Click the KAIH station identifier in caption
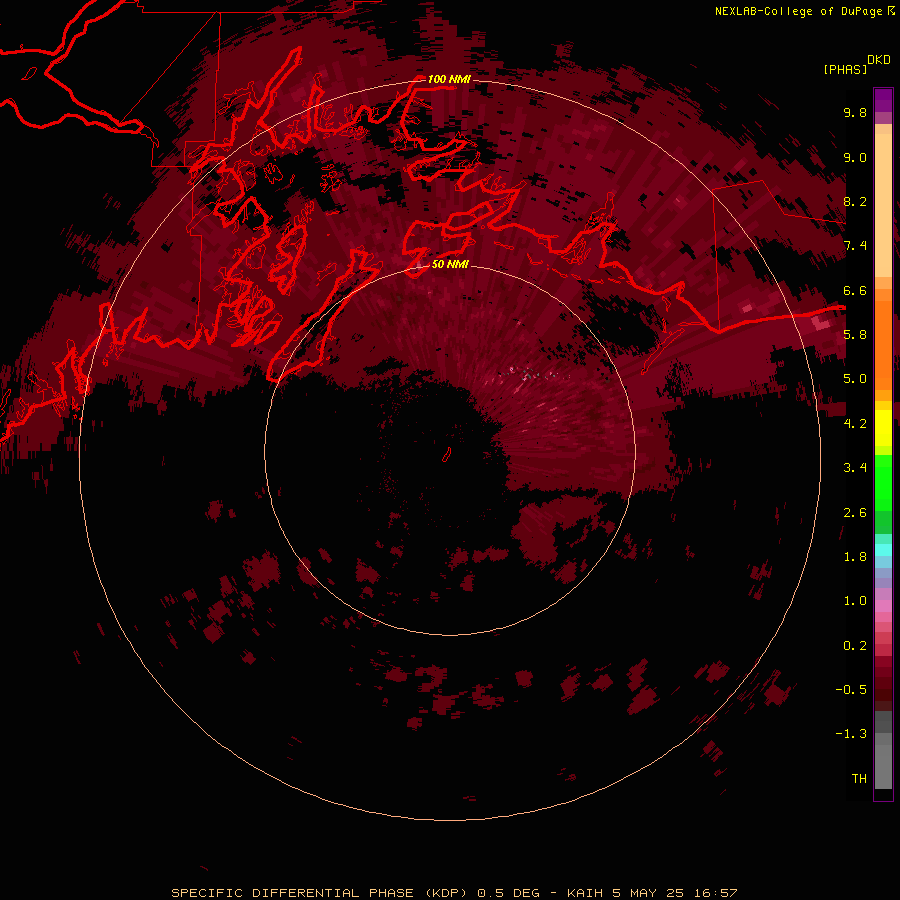Image resolution: width=900 pixels, height=900 pixels. (x=585, y=893)
